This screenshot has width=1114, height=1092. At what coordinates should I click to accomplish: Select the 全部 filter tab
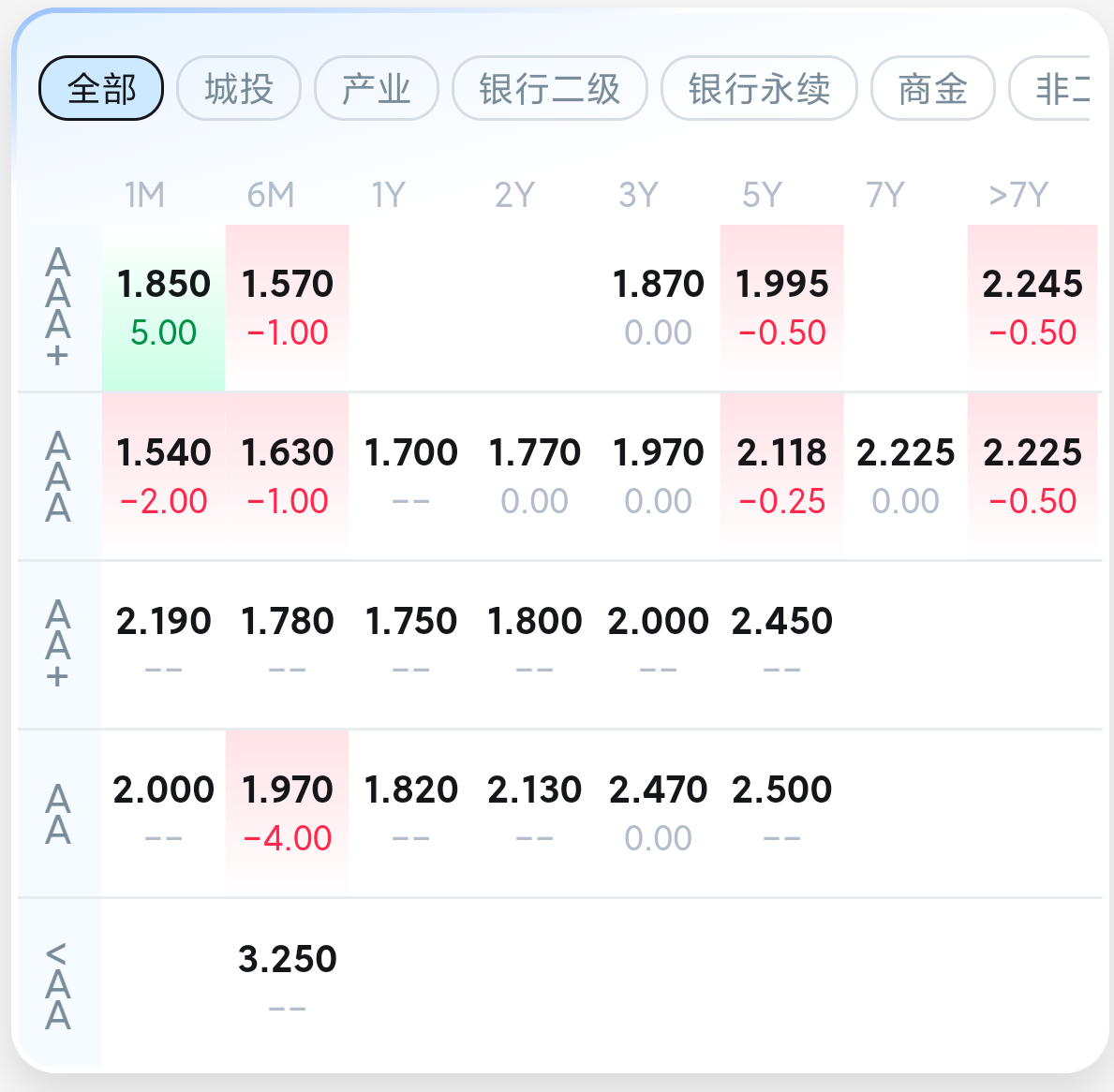[x=101, y=89]
